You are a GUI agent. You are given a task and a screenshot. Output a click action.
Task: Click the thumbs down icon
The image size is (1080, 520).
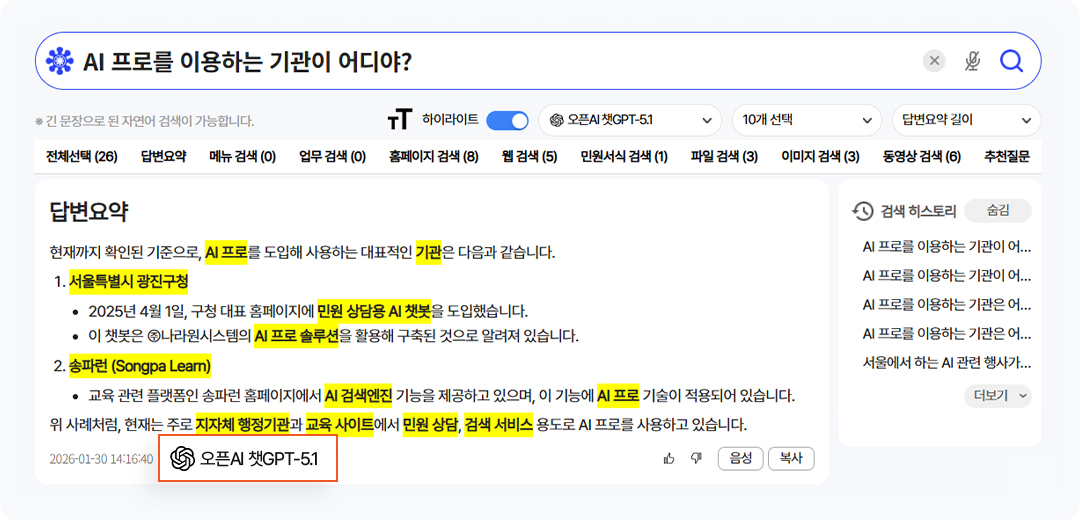[x=696, y=459]
